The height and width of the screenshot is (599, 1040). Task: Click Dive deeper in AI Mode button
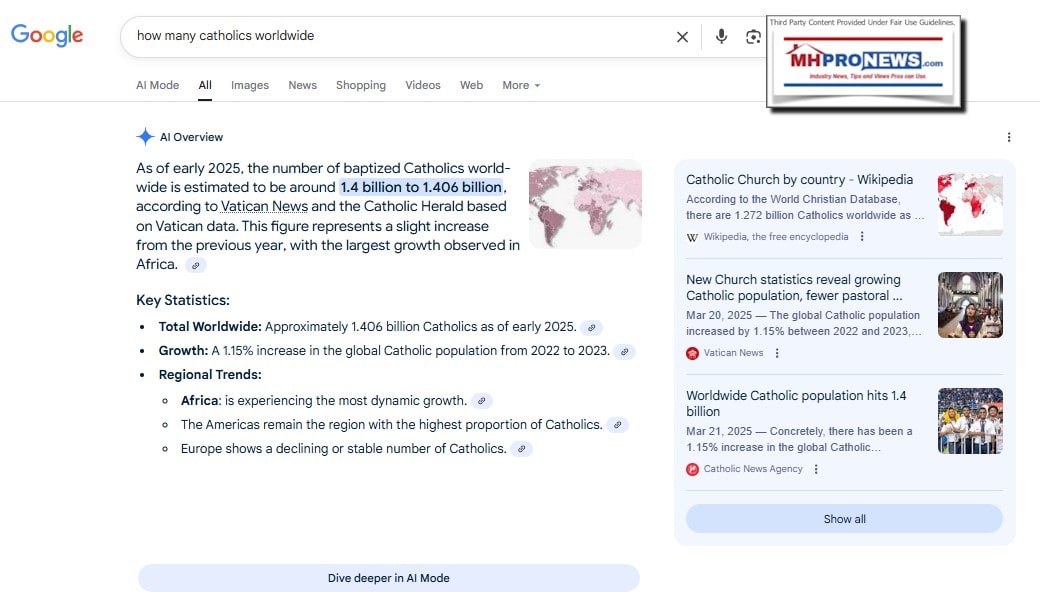point(388,578)
